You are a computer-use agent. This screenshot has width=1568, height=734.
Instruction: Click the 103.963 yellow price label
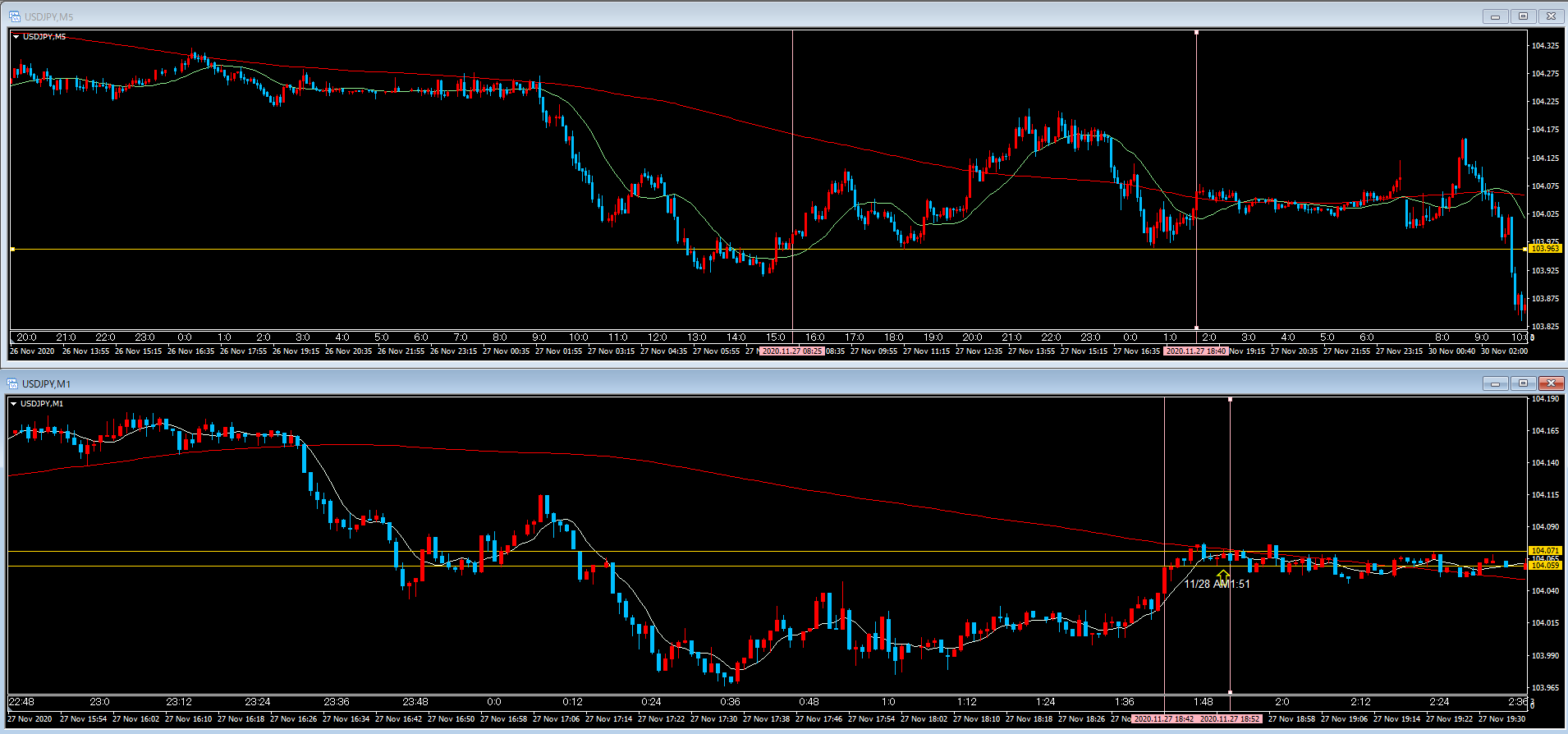[1544, 249]
